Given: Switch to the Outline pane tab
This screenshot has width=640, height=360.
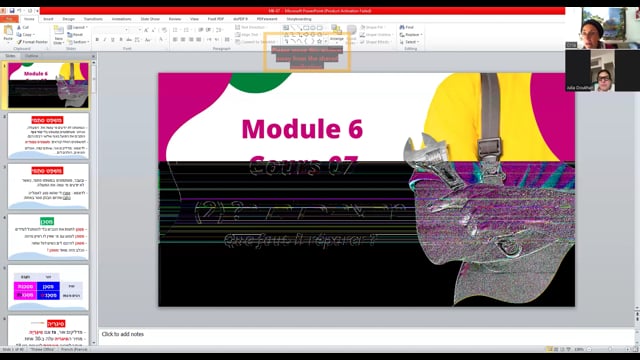Looking at the screenshot, I should point(31,56).
